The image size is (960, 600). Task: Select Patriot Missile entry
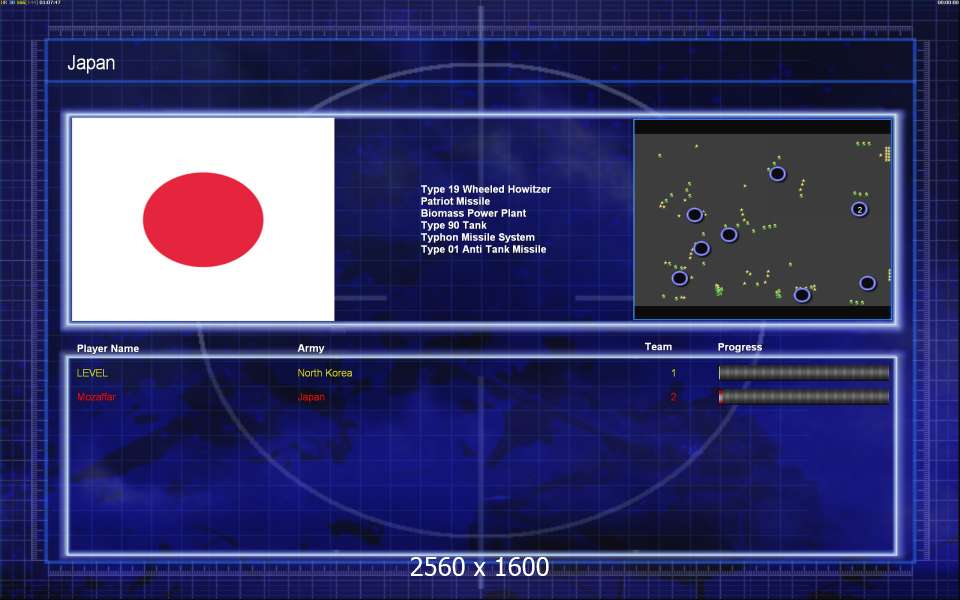[x=455, y=201]
